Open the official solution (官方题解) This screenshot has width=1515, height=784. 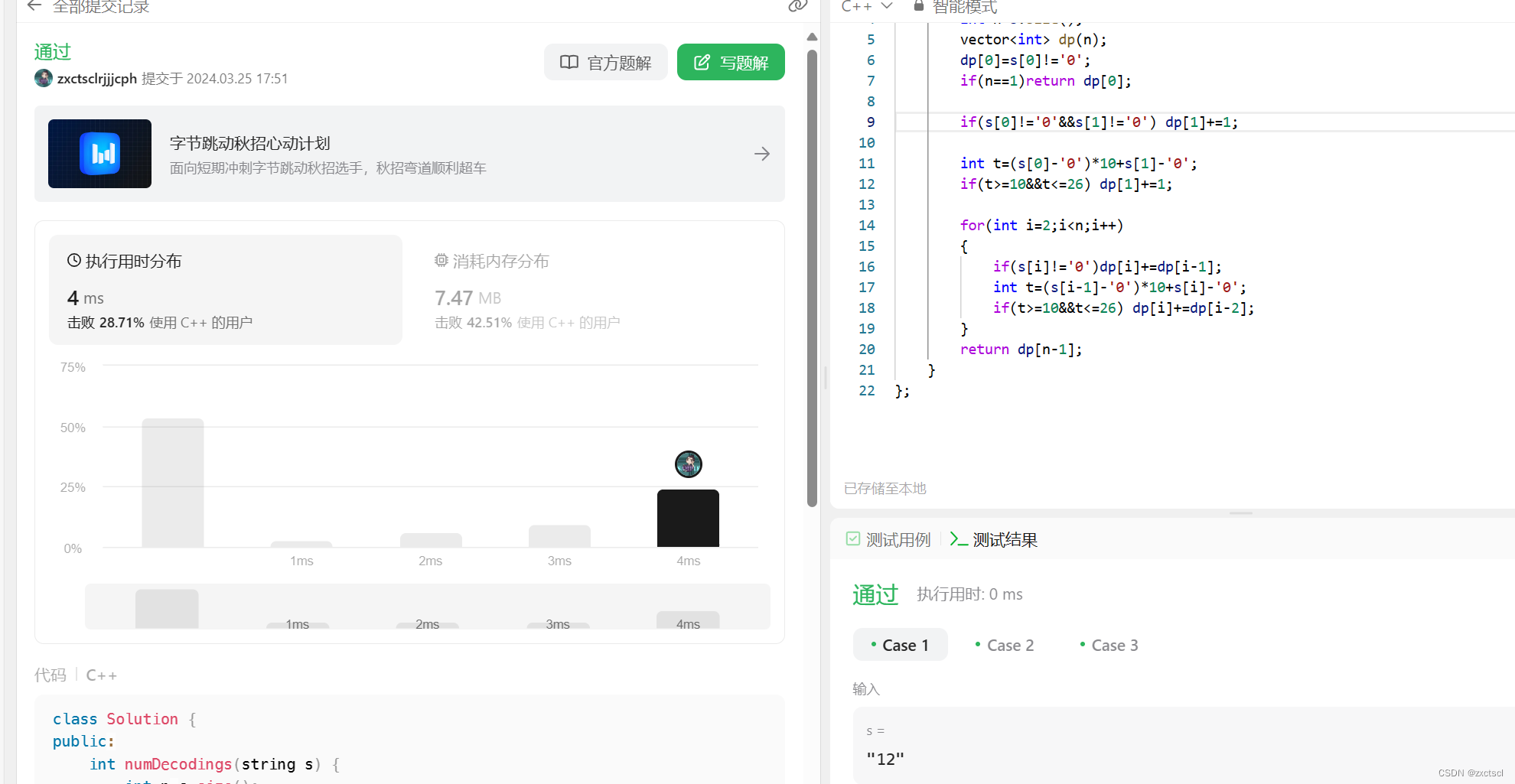(605, 63)
